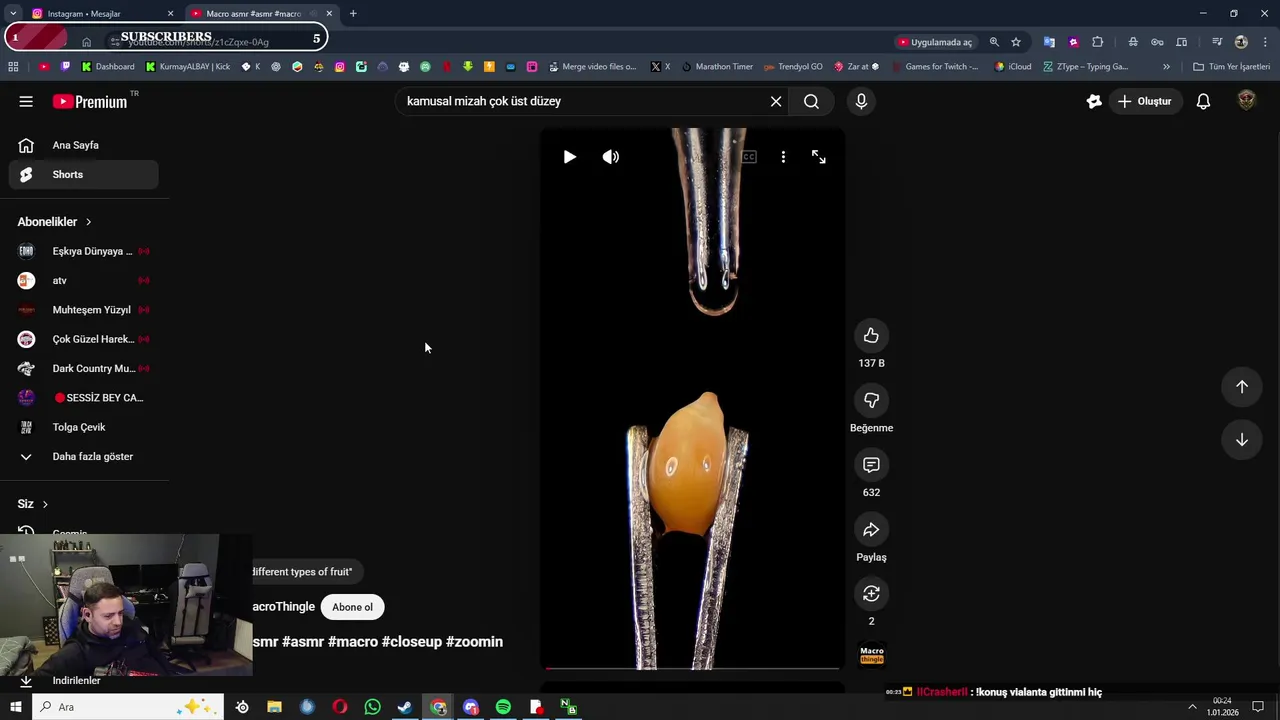Go to YouTube Premium home logo
Viewport: 1280px width, 720px height.
coord(90,101)
